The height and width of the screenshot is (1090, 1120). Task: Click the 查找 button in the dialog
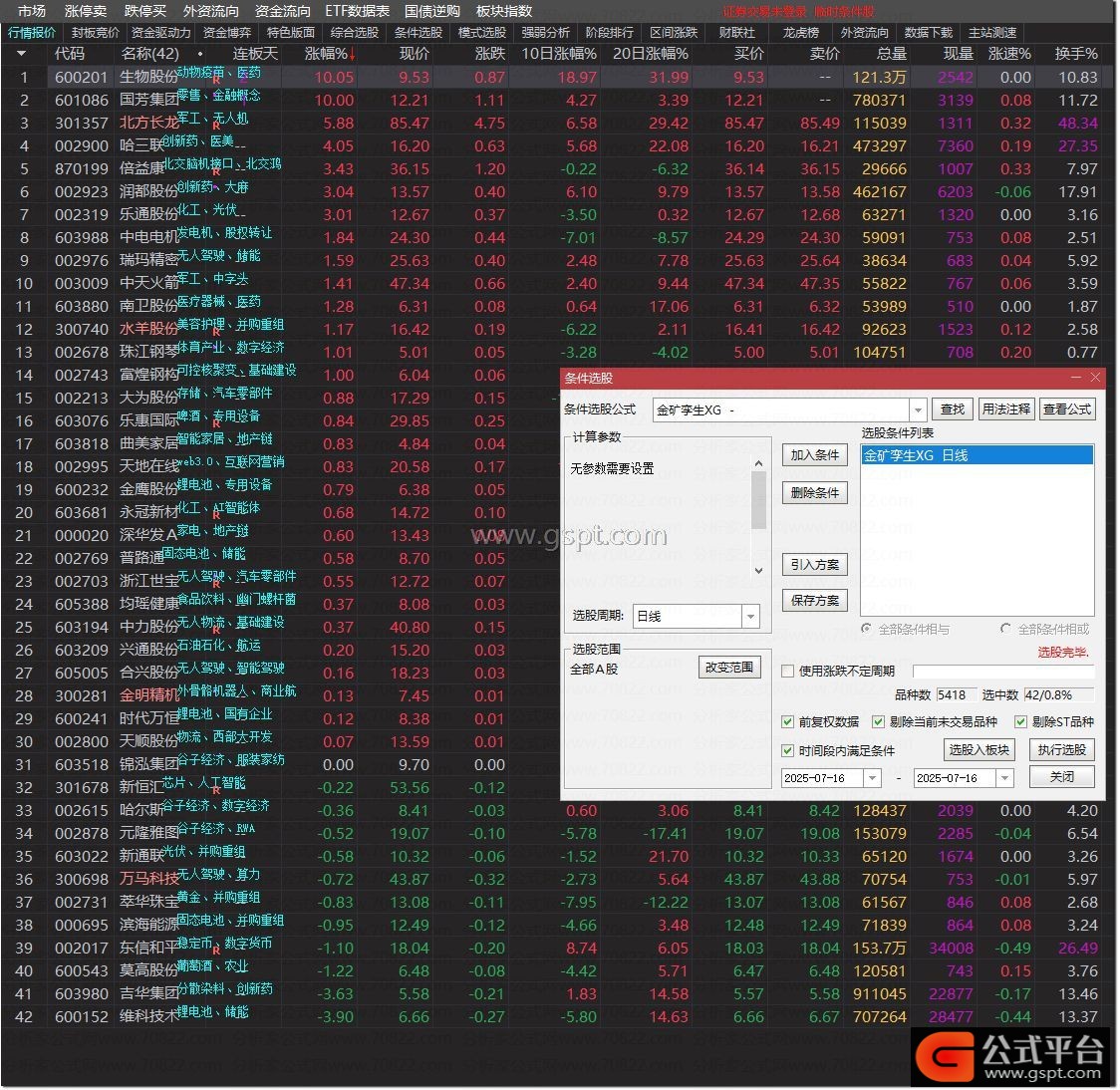952,409
